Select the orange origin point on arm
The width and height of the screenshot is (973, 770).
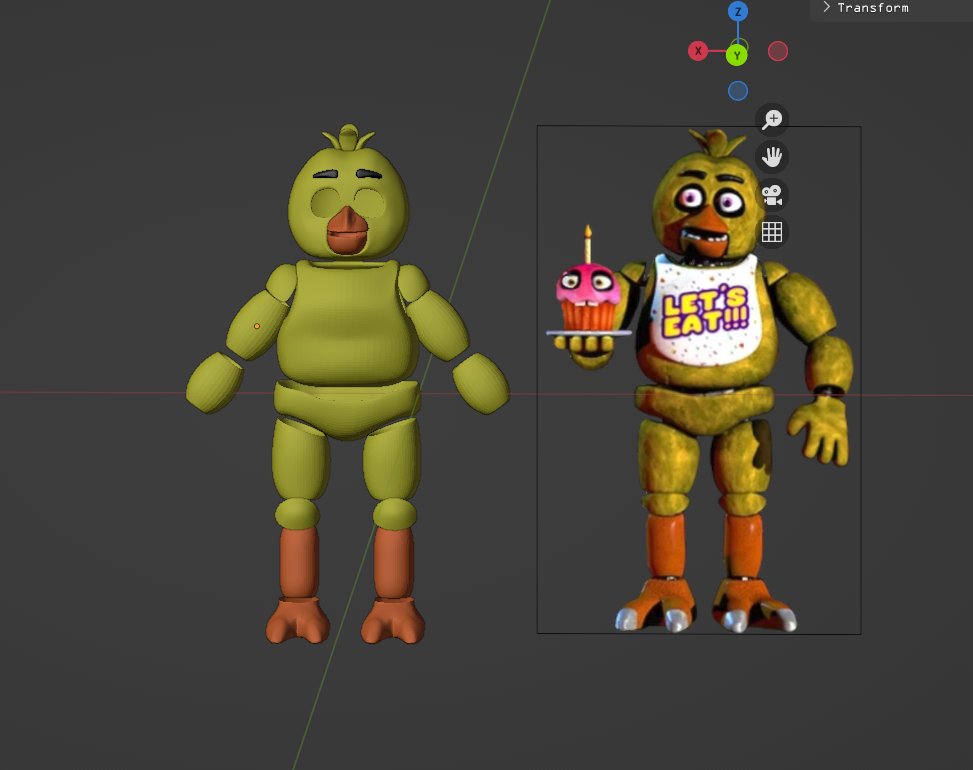(x=257, y=326)
